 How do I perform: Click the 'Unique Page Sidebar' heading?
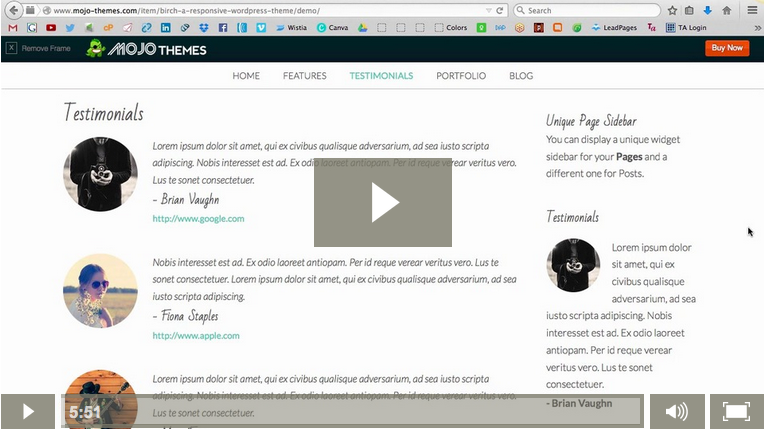click(591, 121)
